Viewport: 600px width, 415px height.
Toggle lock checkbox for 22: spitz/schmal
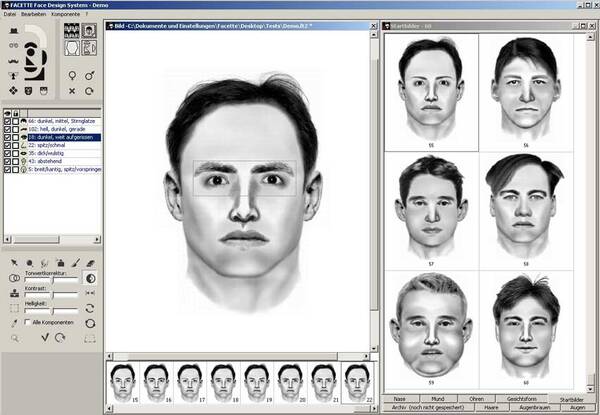tap(15, 145)
